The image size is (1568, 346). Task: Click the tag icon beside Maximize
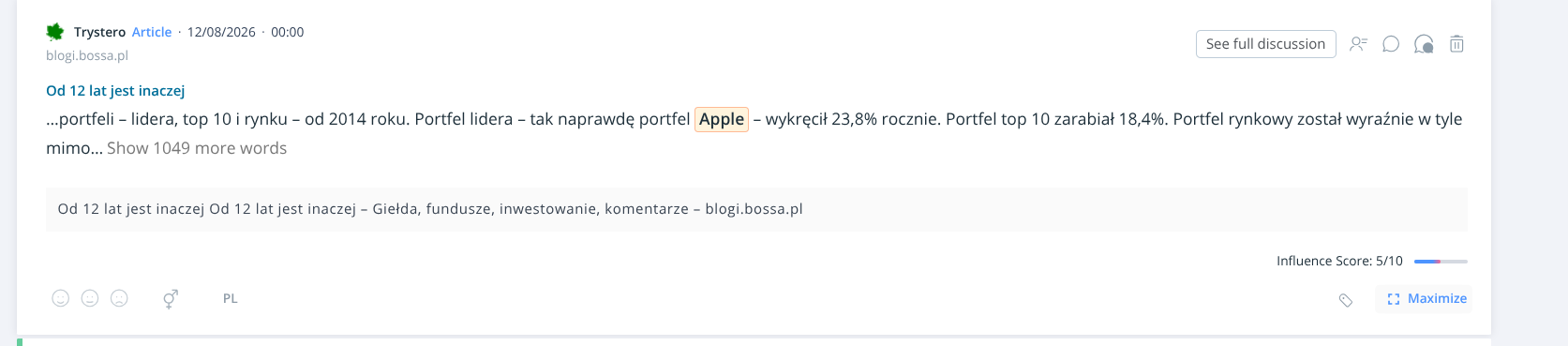point(1346,300)
